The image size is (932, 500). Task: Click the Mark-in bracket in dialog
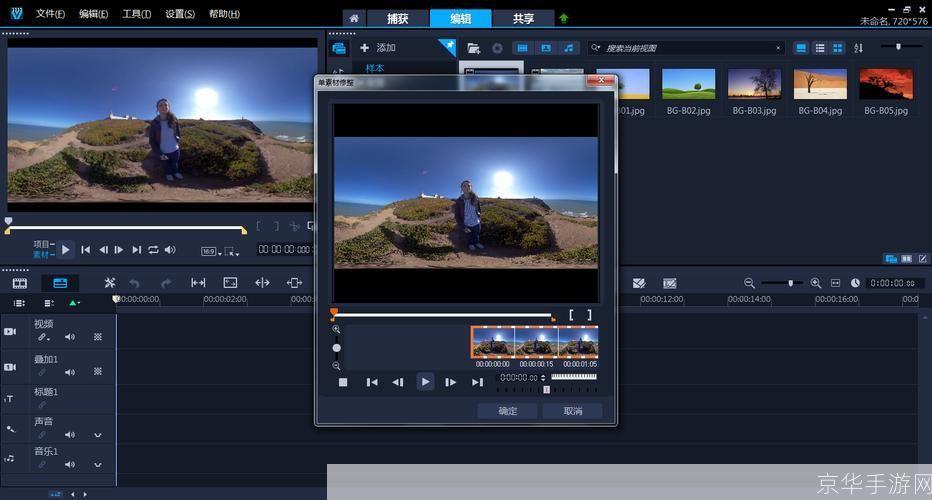click(572, 315)
